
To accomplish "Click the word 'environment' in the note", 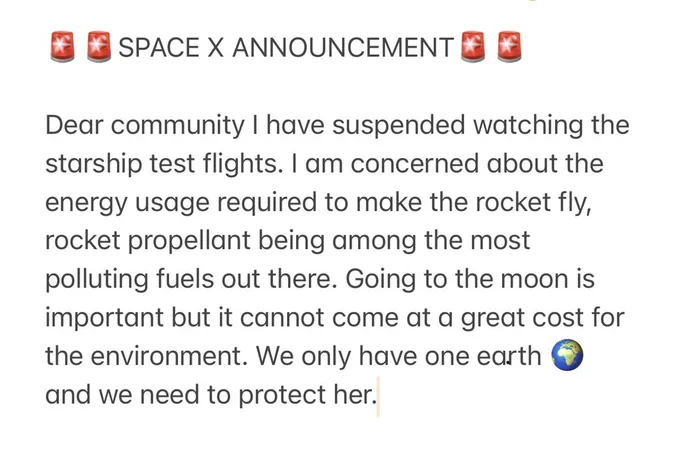I will tap(168, 357).
